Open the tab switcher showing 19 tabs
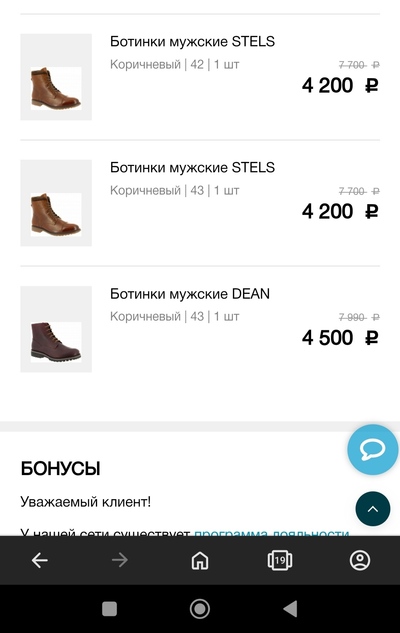Viewport: 400px width, 633px height. (280, 560)
